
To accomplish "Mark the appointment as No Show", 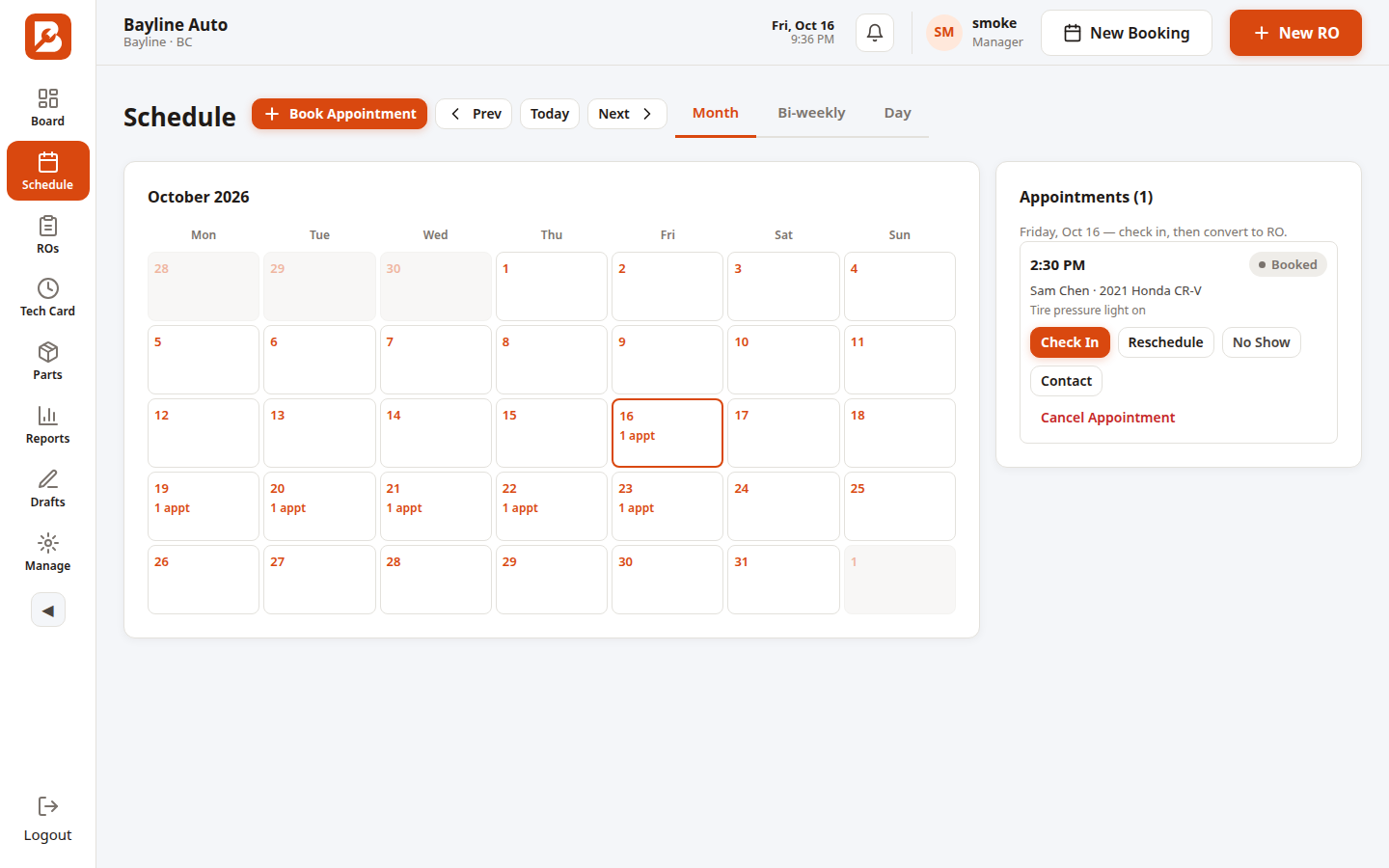I will click(x=1261, y=342).
